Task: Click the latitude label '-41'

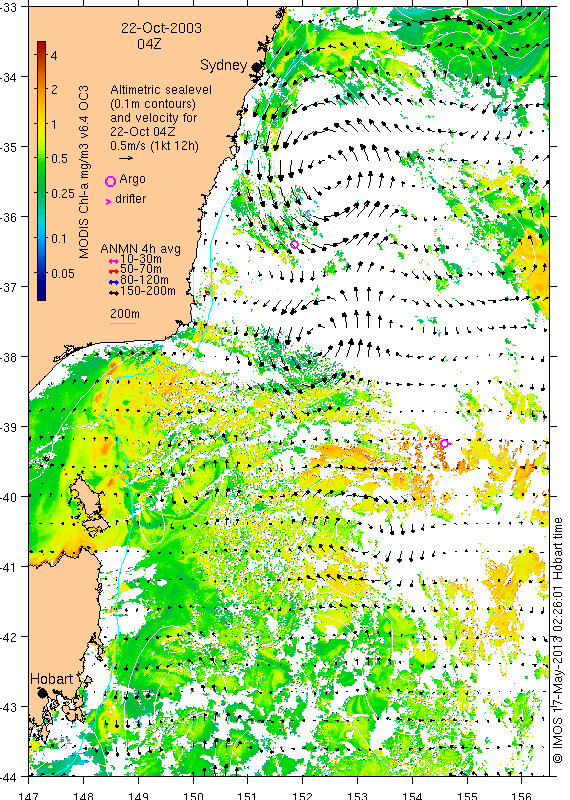Action: click(x=9, y=567)
